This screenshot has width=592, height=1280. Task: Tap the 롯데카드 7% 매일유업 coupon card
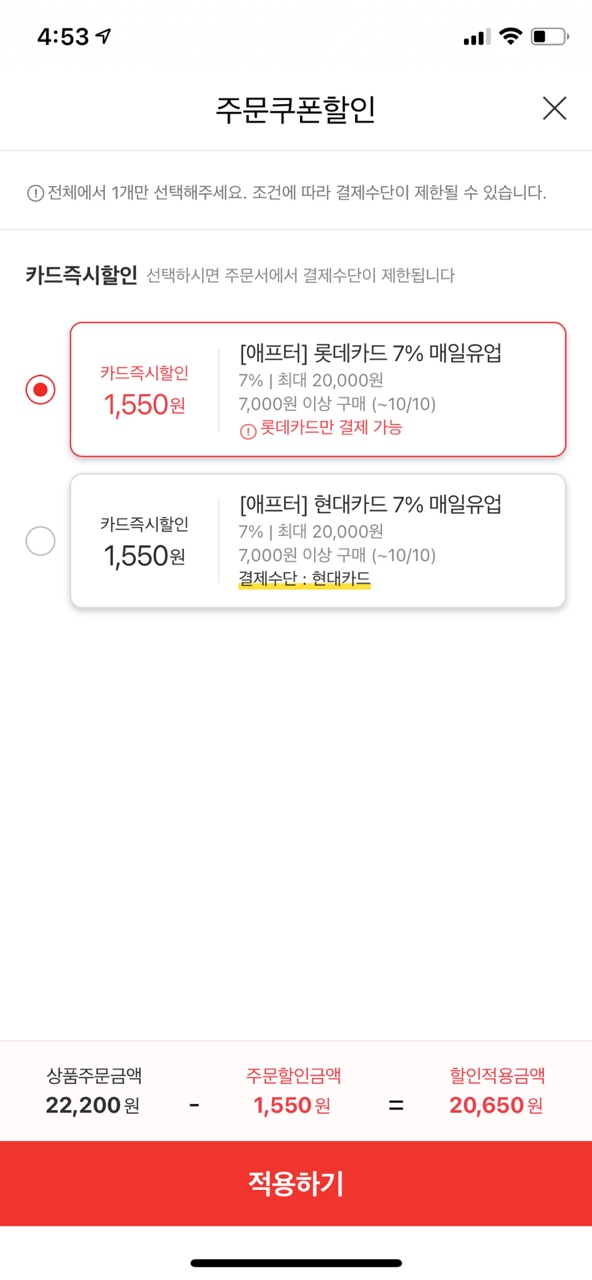(318, 389)
